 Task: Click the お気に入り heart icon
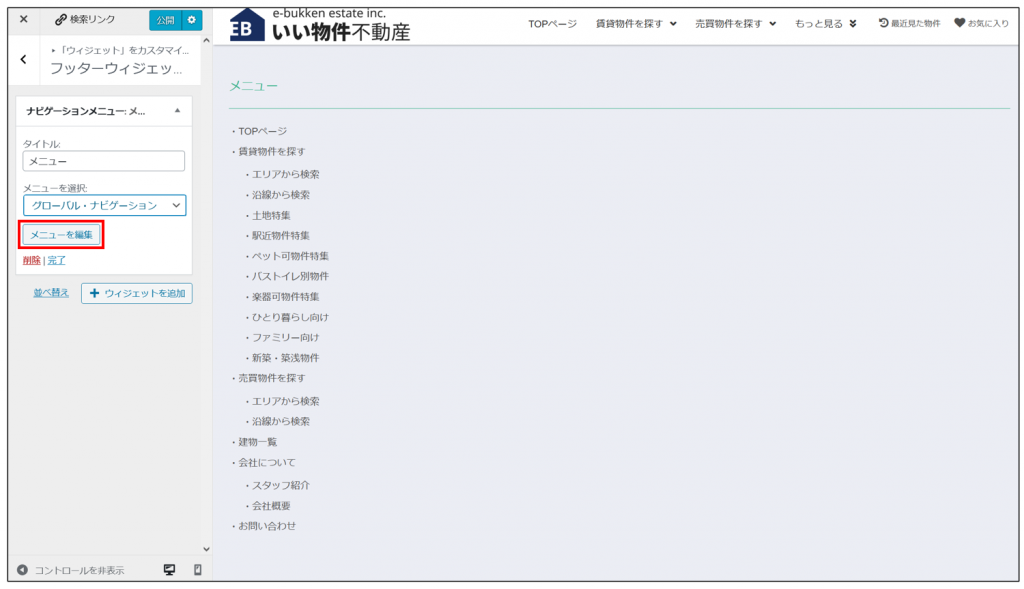[959, 23]
